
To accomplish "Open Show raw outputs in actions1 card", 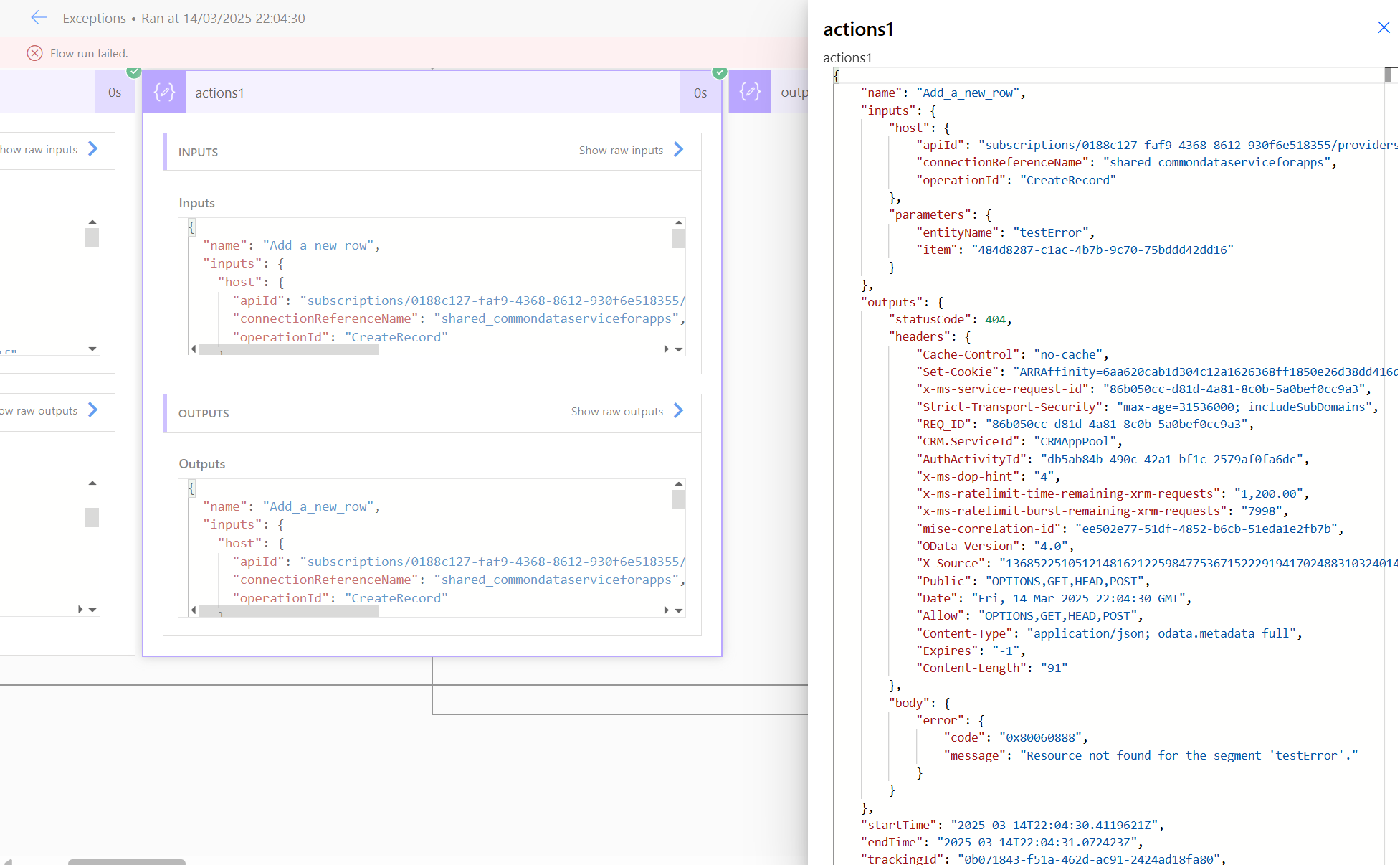I will pos(616,411).
